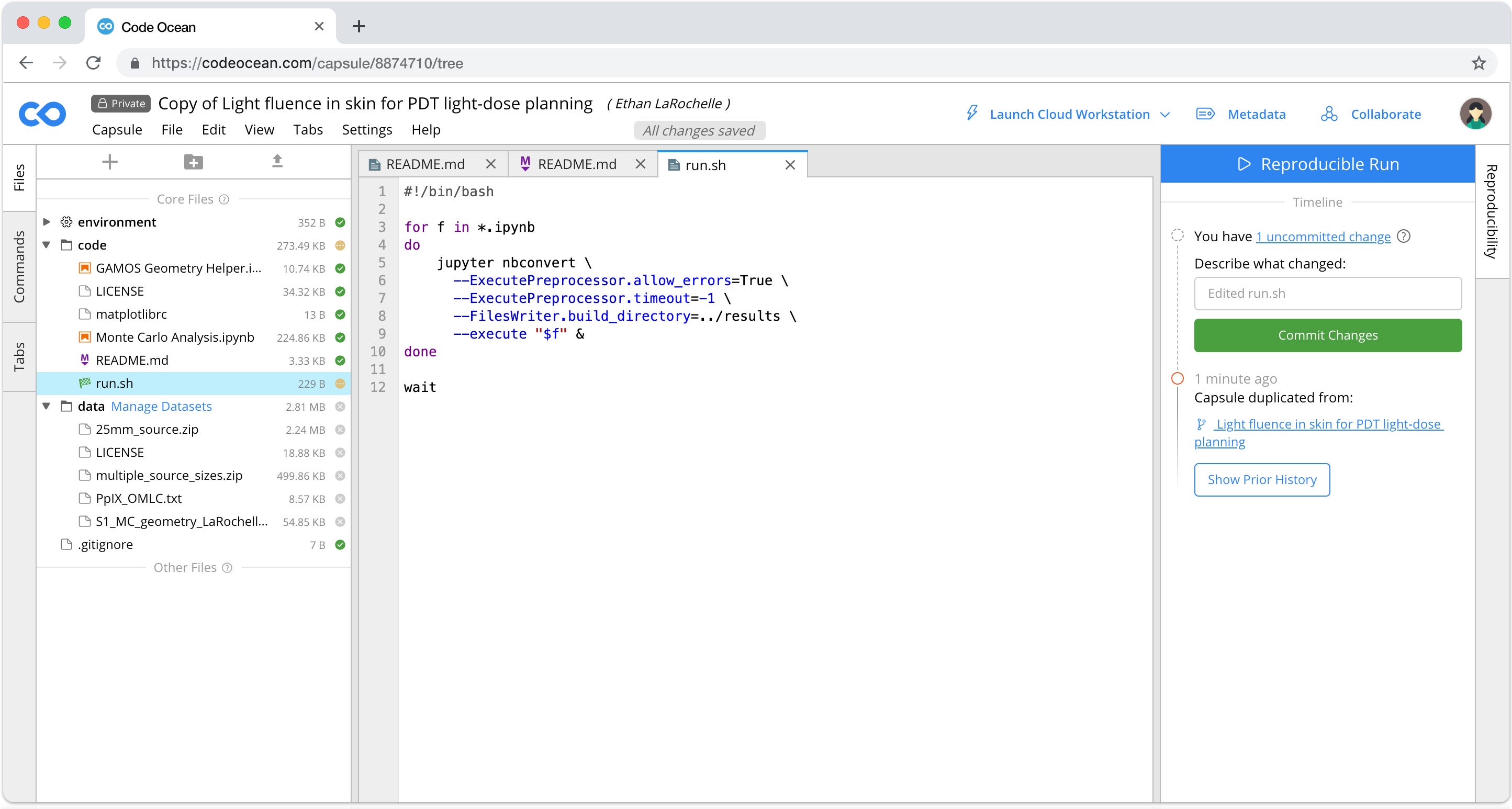This screenshot has width=1512, height=809.
Task: Bookmark this page with star icon
Action: [x=1479, y=63]
